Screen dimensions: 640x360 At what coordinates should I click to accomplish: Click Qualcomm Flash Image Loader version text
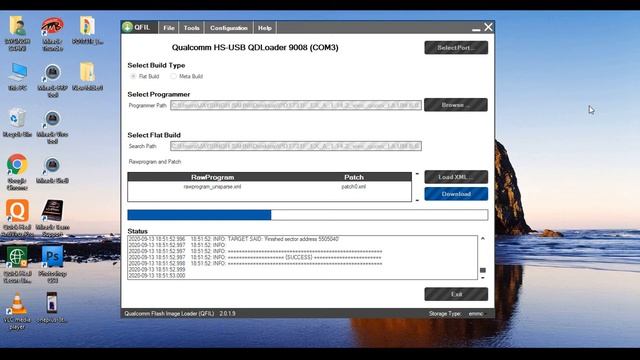click(x=180, y=313)
